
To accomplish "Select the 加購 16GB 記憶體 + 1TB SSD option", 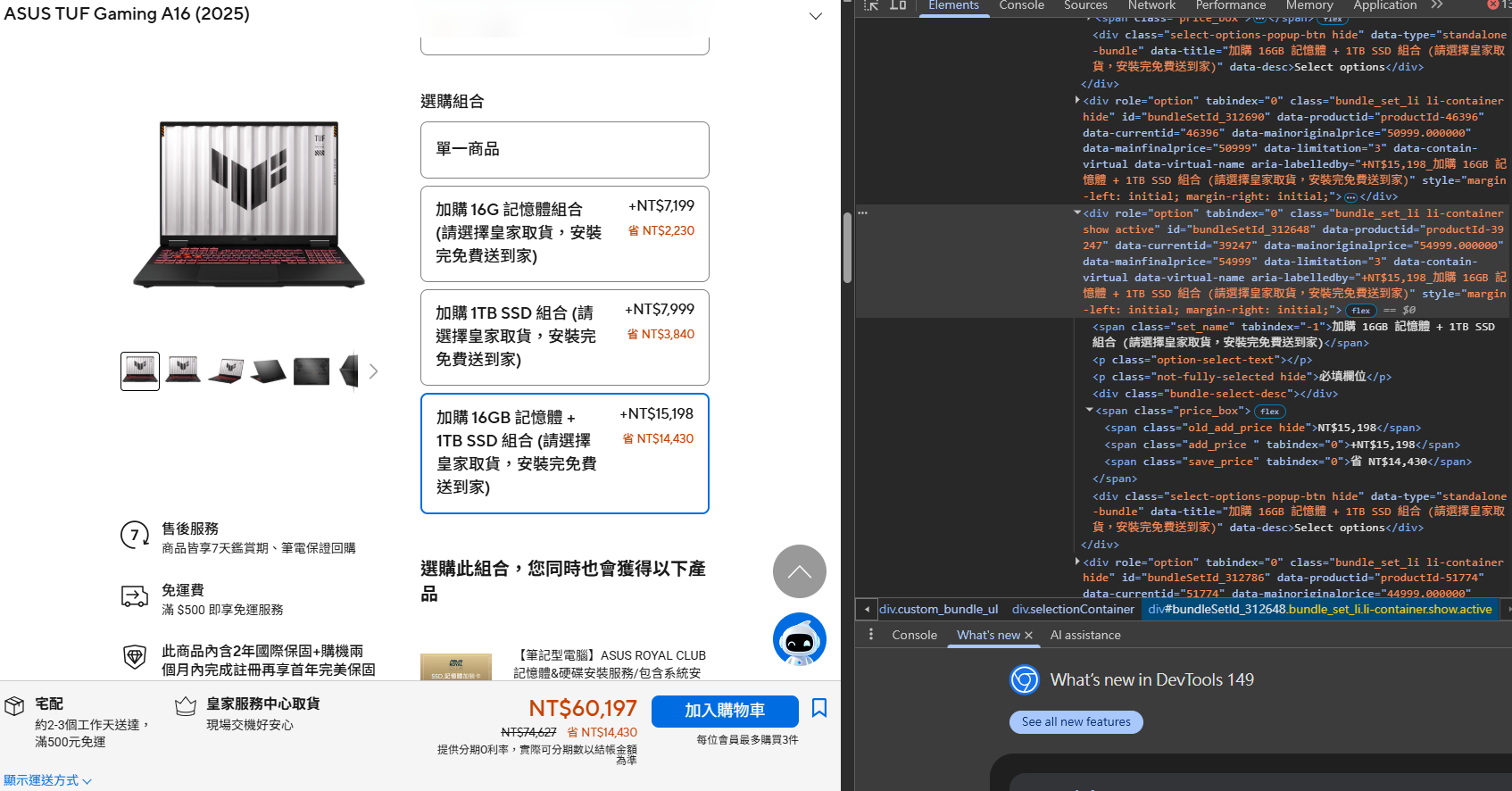I will [x=565, y=454].
